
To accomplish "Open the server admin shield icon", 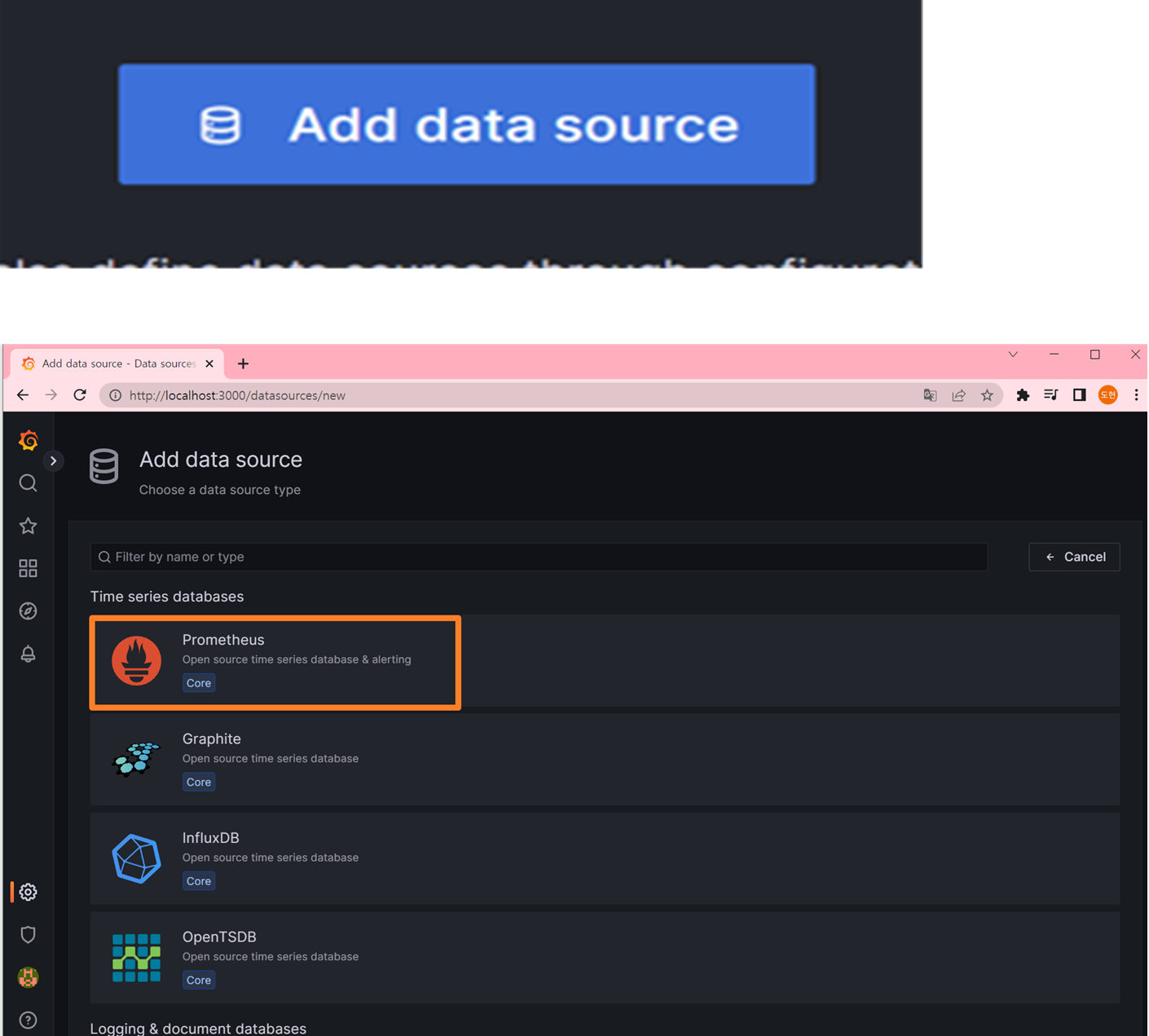I will coord(29,934).
